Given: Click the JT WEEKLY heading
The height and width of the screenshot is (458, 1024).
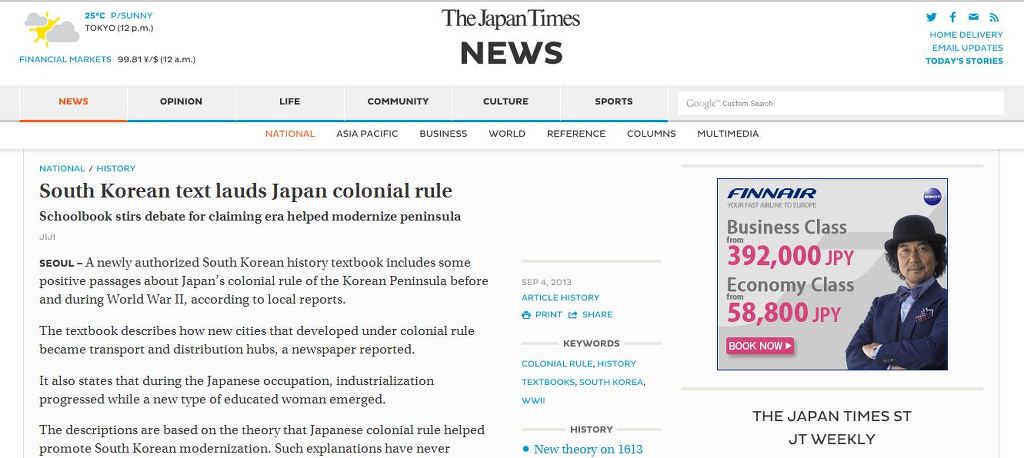Looking at the screenshot, I should pyautogui.click(x=831, y=440).
